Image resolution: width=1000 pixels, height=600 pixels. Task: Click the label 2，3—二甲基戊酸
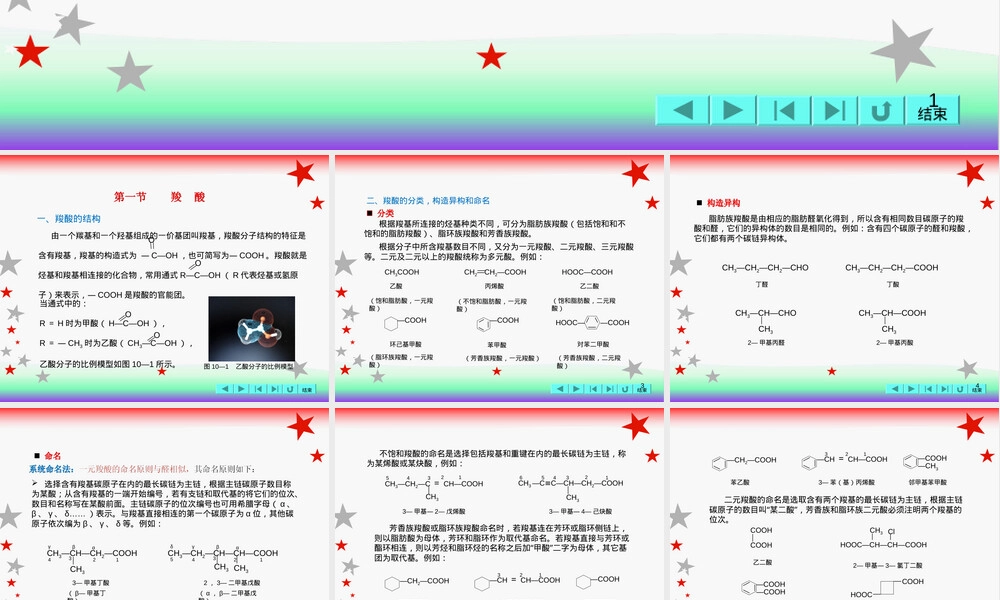point(232,583)
